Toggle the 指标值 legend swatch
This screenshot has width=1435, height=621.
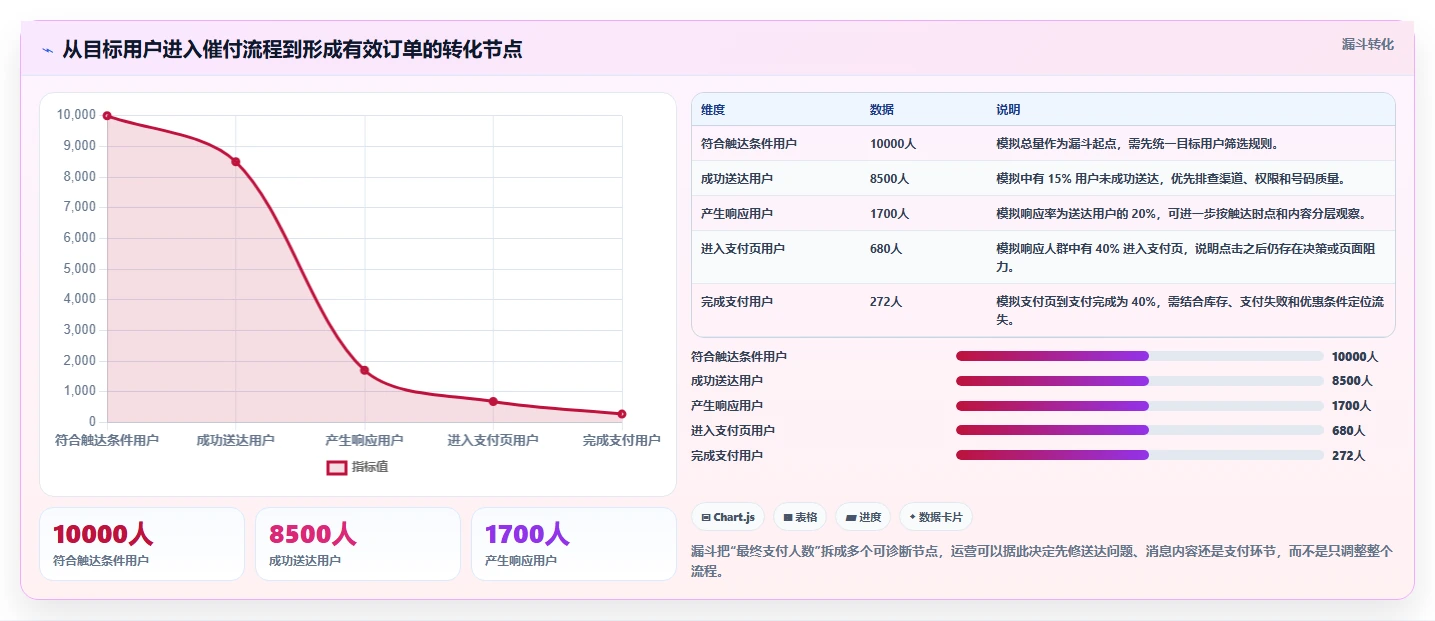pyautogui.click(x=337, y=467)
